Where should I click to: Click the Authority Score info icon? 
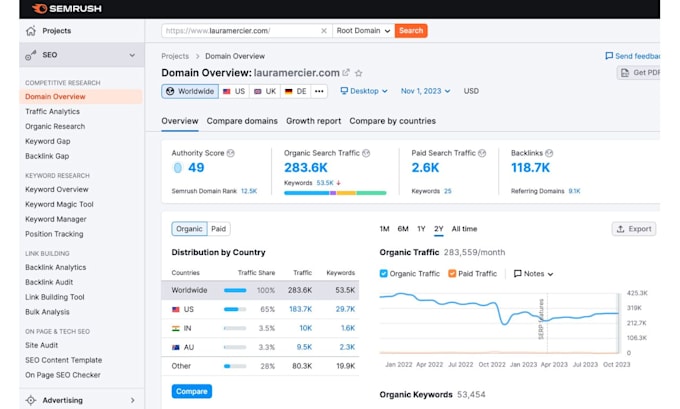pos(231,153)
